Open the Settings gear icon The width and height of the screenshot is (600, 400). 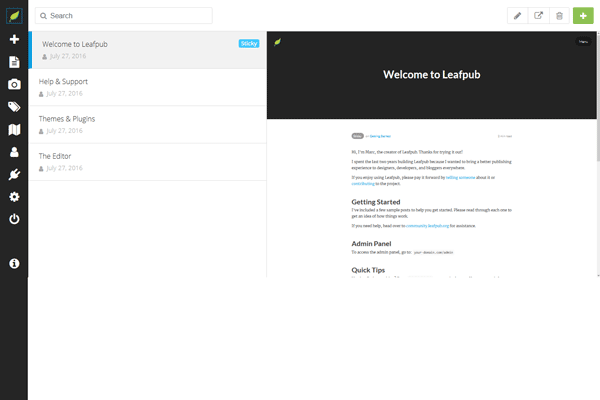pos(14,197)
